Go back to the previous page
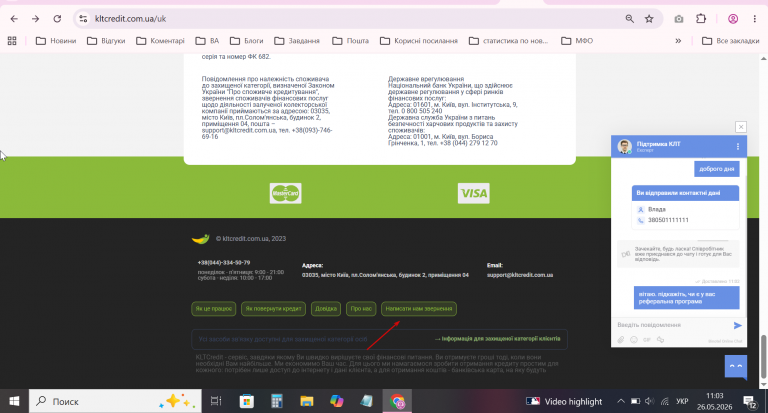The image size is (768, 413). pos(14,19)
